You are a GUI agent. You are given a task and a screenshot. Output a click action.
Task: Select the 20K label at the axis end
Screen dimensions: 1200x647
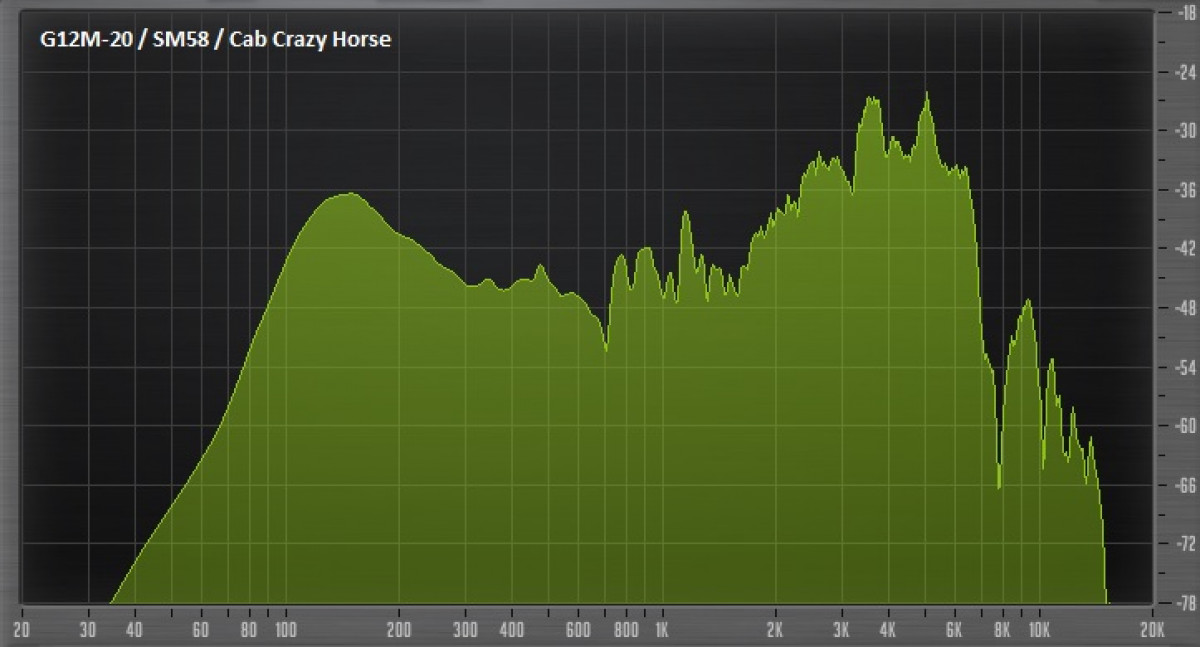point(1151,630)
